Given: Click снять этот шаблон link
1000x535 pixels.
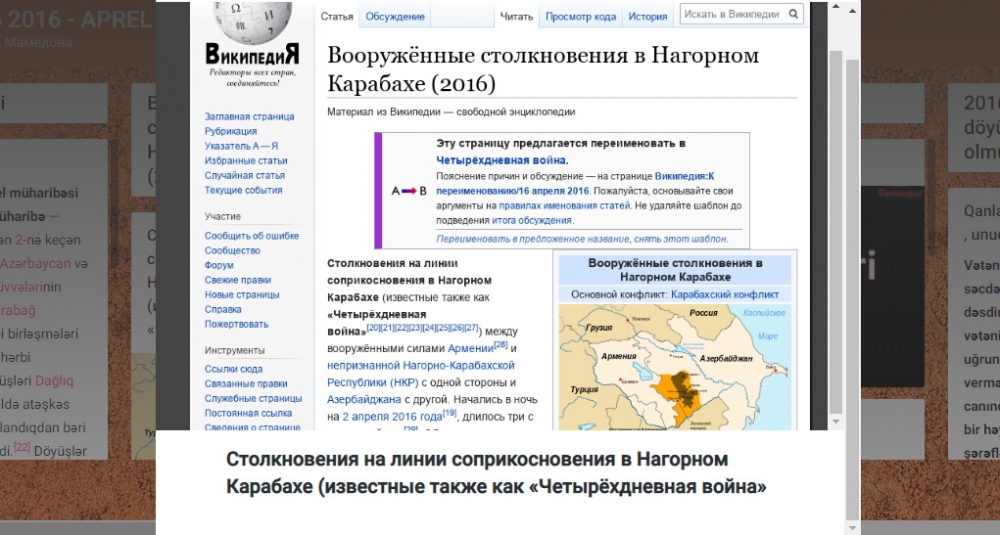Looking at the screenshot, I should (680, 239).
